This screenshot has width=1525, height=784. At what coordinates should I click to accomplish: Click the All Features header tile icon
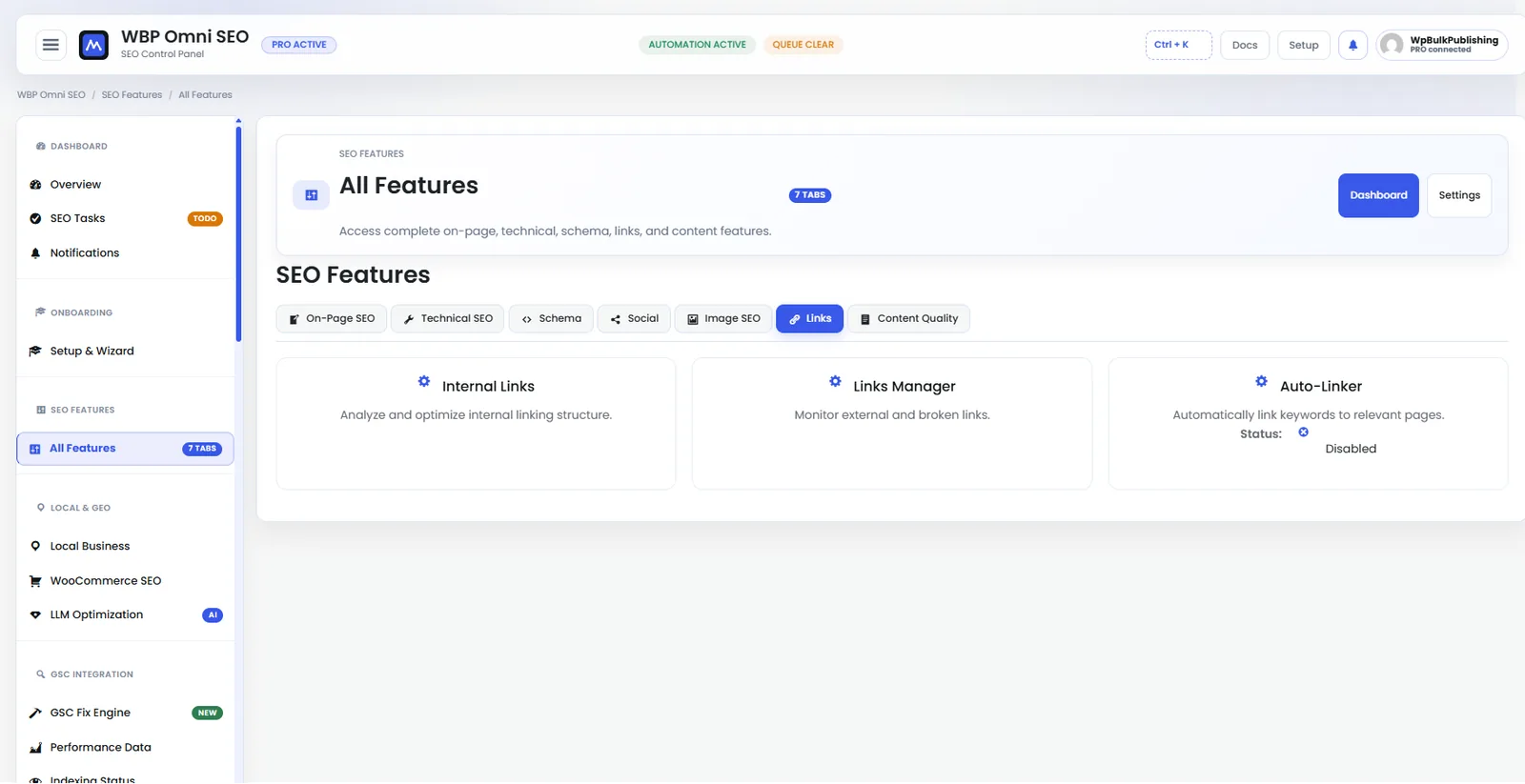click(x=311, y=195)
